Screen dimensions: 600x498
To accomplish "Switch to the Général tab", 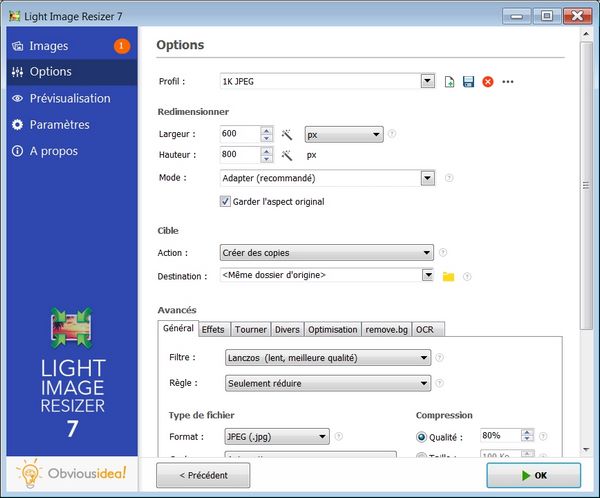I will pyautogui.click(x=178, y=328).
